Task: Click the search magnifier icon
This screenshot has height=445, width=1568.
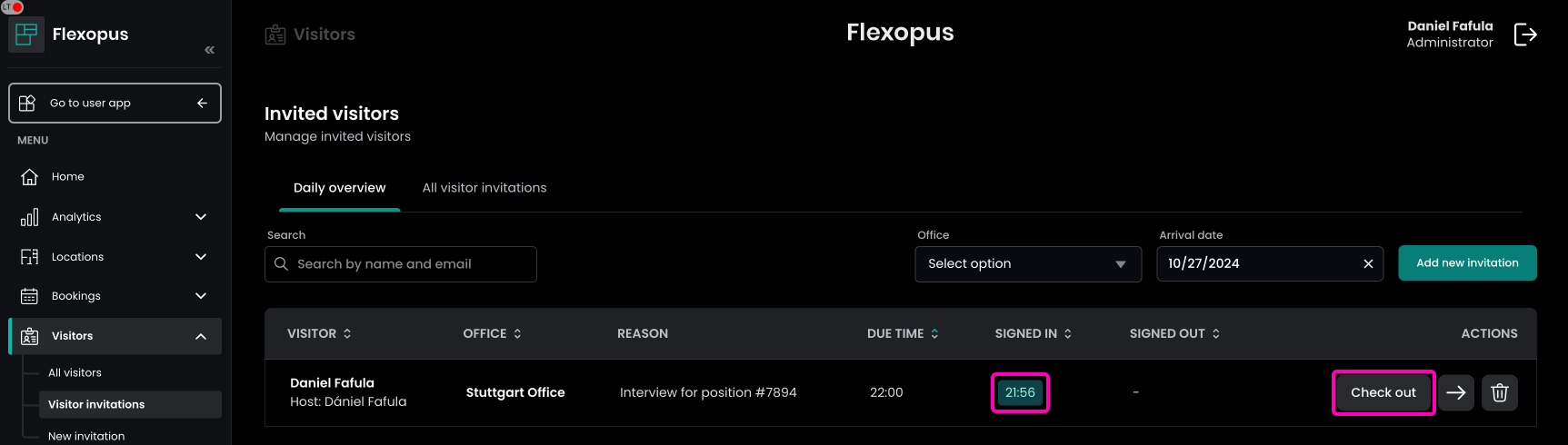Action: [x=282, y=263]
